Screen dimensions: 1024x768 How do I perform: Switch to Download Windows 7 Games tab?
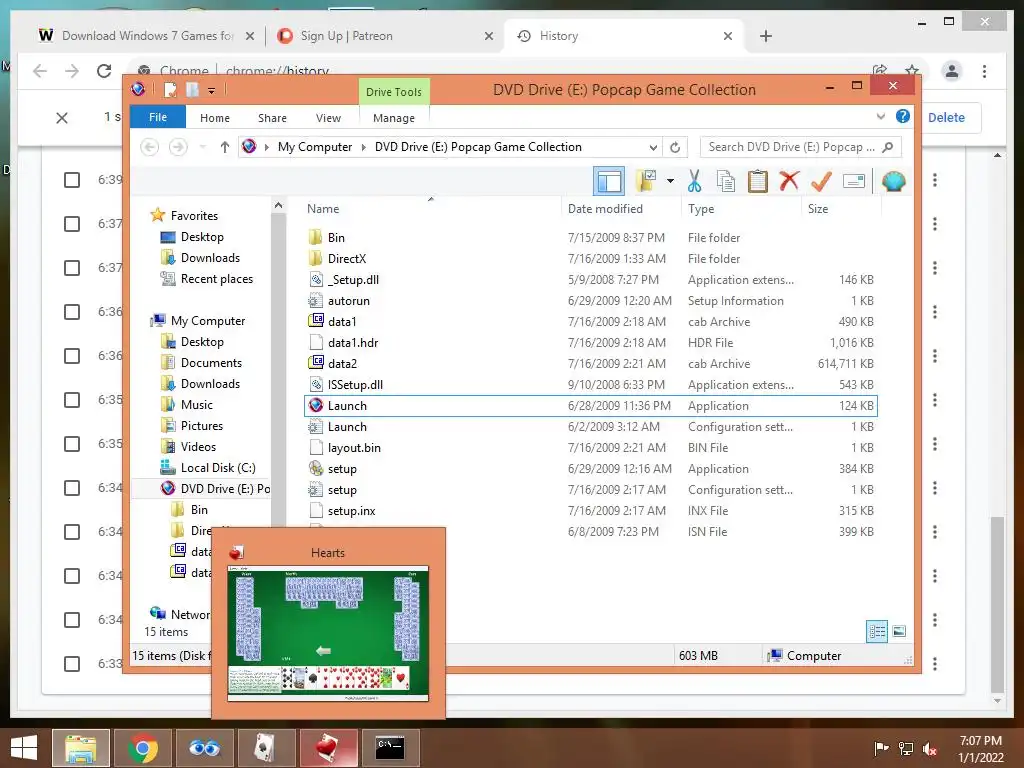148,36
